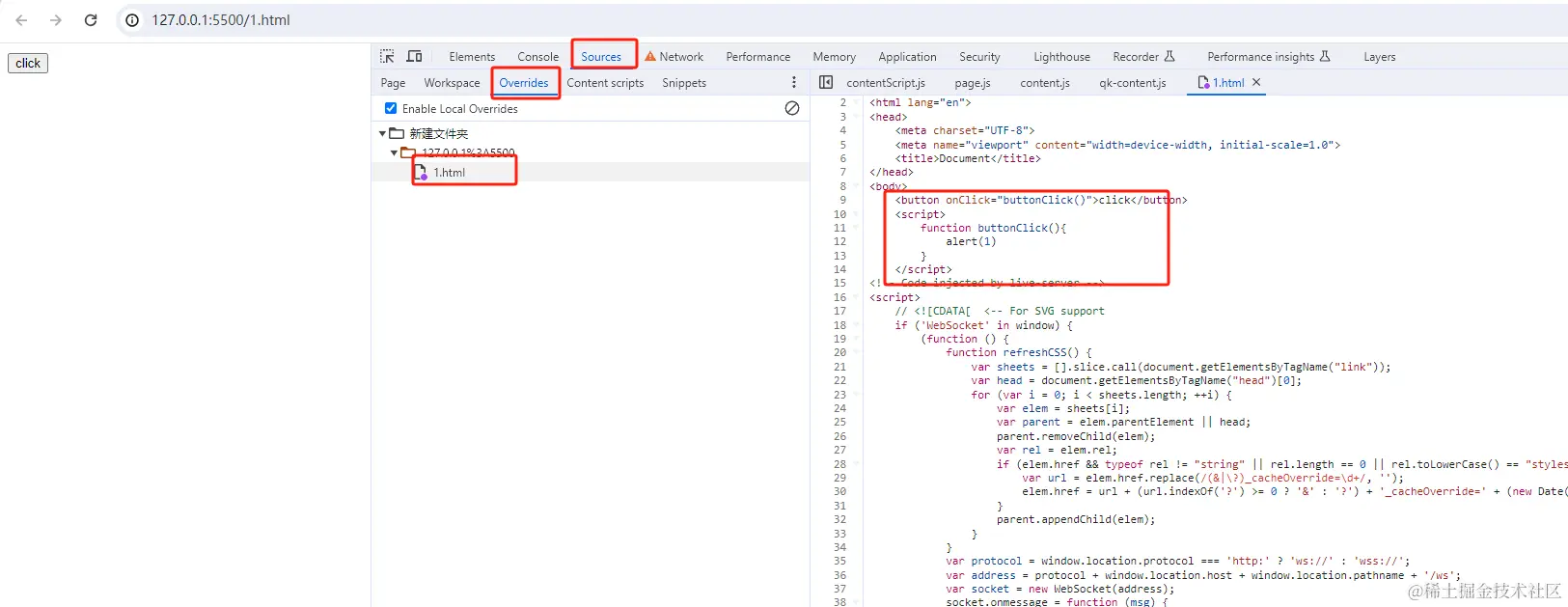
Task: Click the meta charset="UTF-8" line
Action: pos(965,130)
